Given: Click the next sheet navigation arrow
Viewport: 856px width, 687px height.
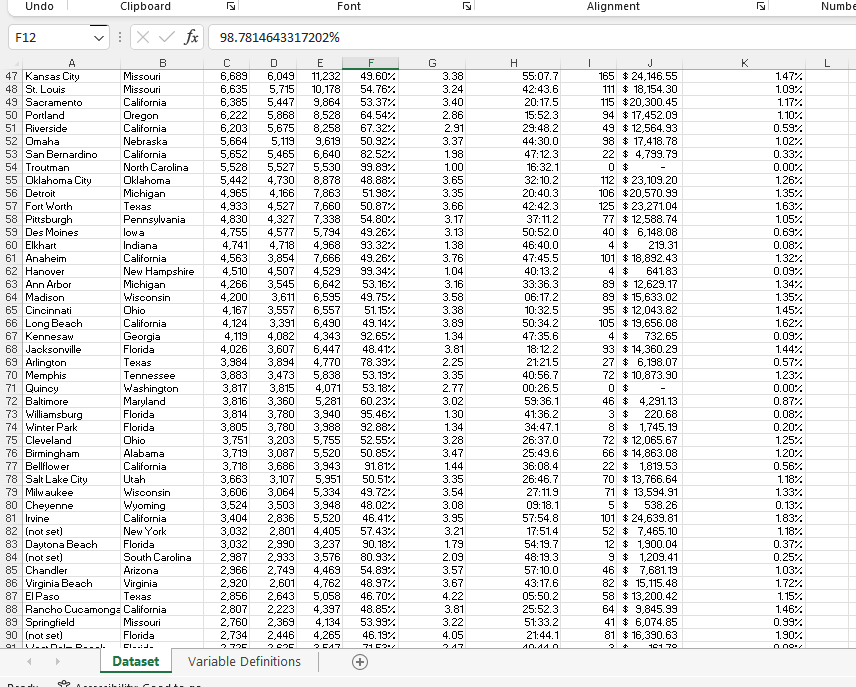Looking at the screenshot, I should click(57, 662).
